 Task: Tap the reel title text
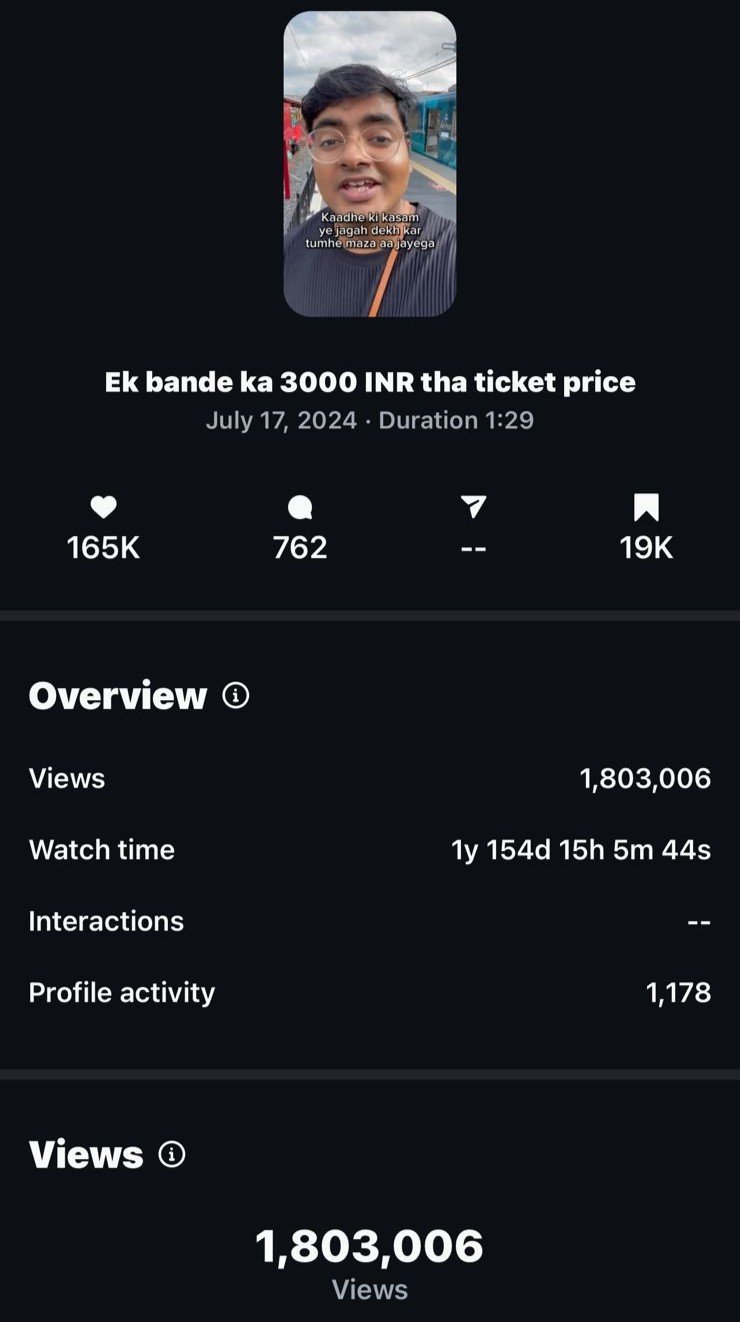pyautogui.click(x=370, y=382)
